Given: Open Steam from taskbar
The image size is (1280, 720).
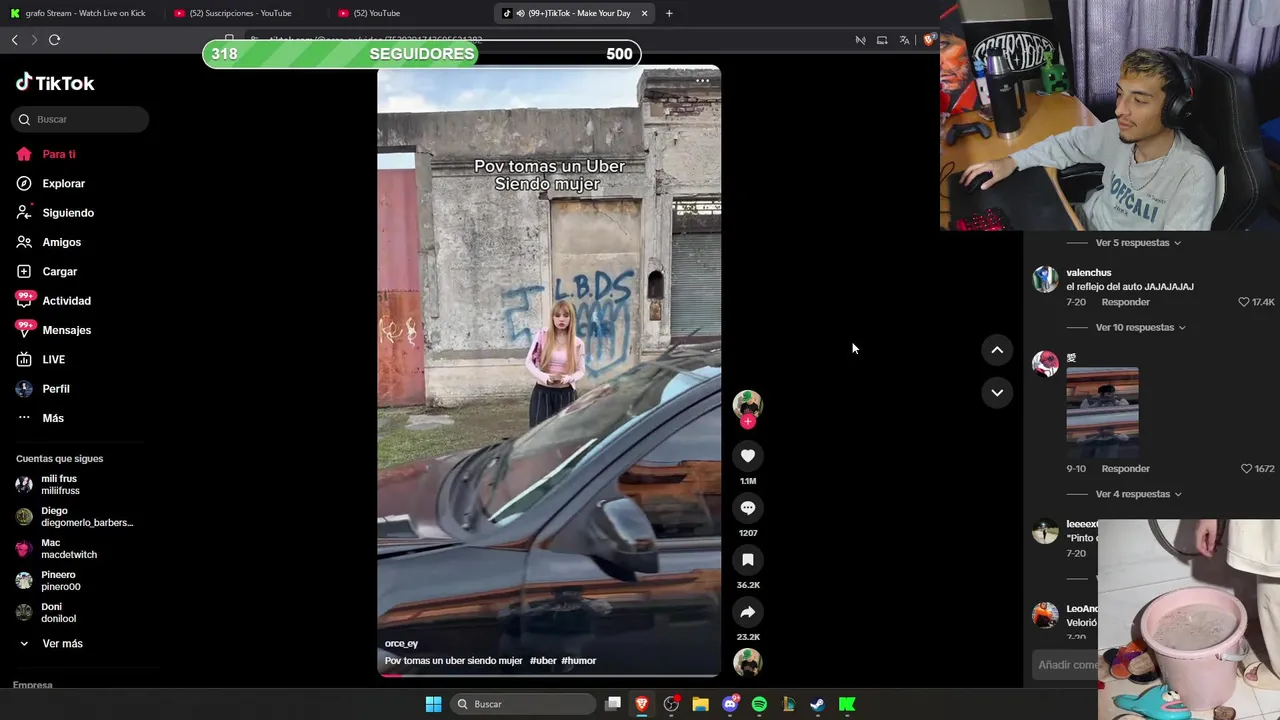Looking at the screenshot, I should click(817, 704).
